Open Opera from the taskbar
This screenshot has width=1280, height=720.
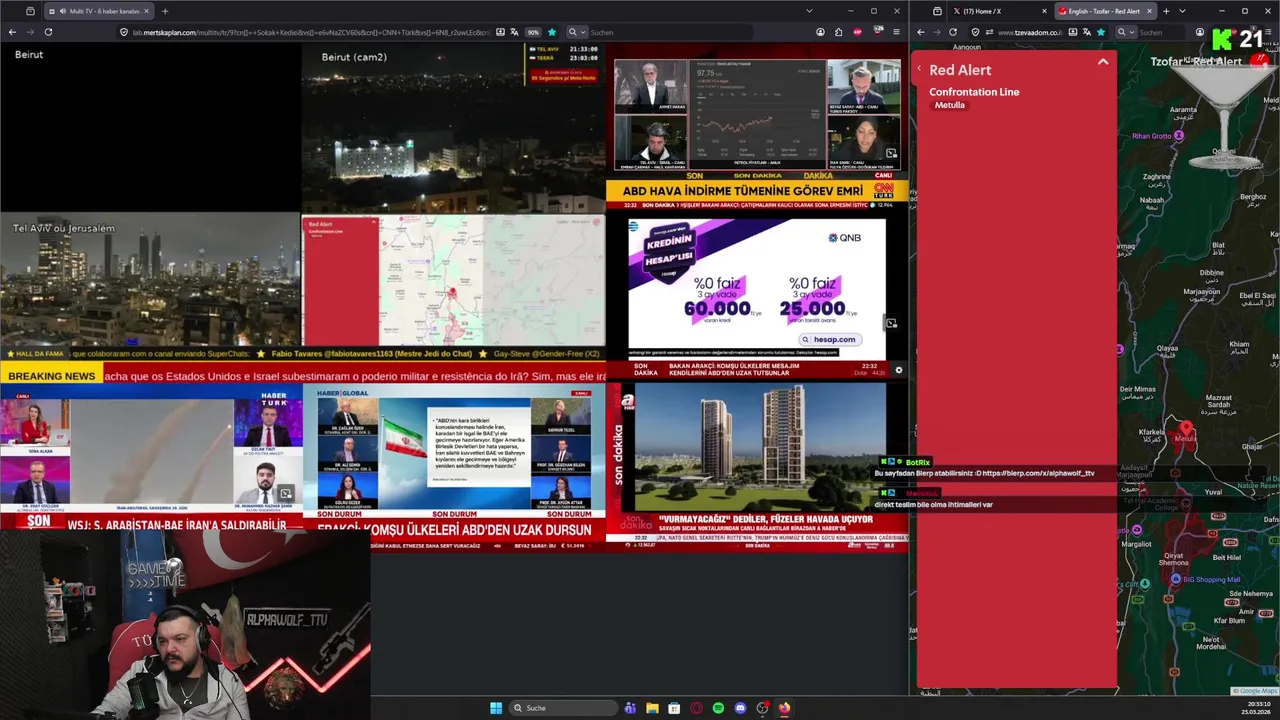pos(696,708)
